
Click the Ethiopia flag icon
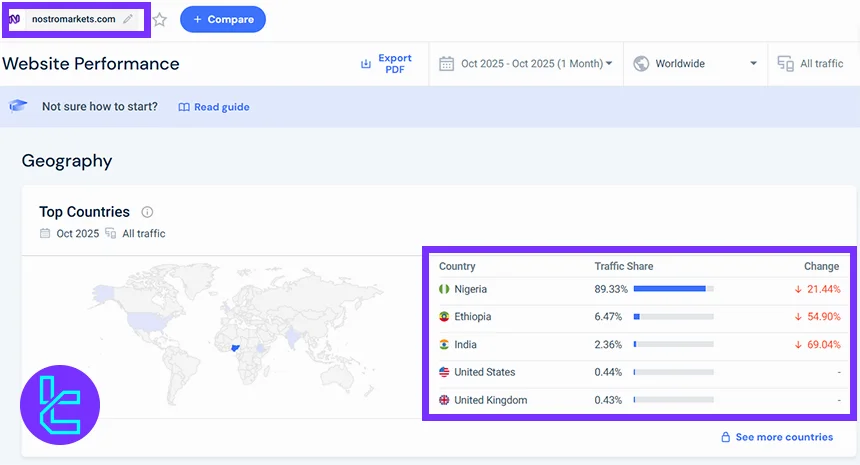click(444, 317)
